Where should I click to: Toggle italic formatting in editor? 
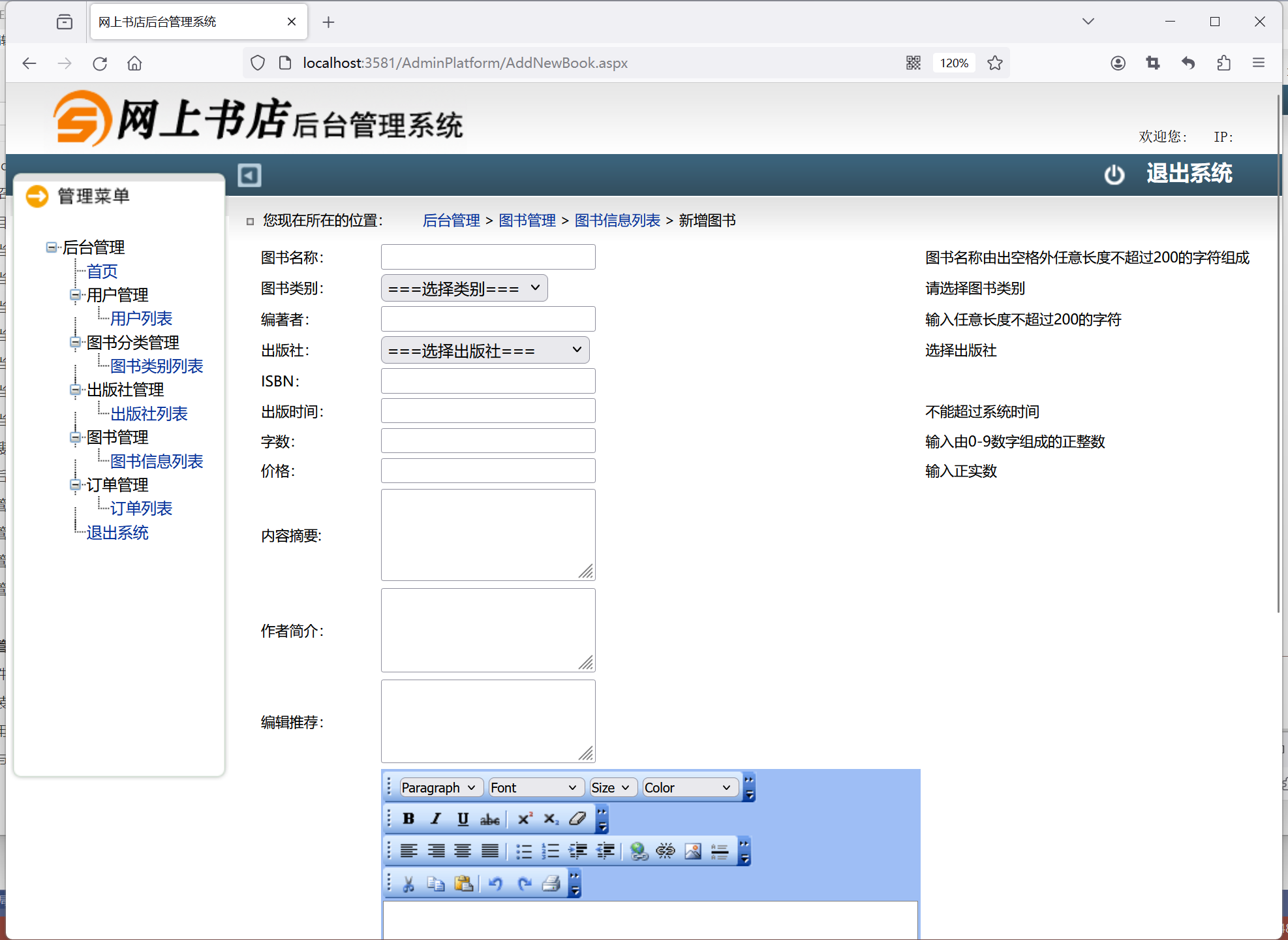tap(436, 819)
